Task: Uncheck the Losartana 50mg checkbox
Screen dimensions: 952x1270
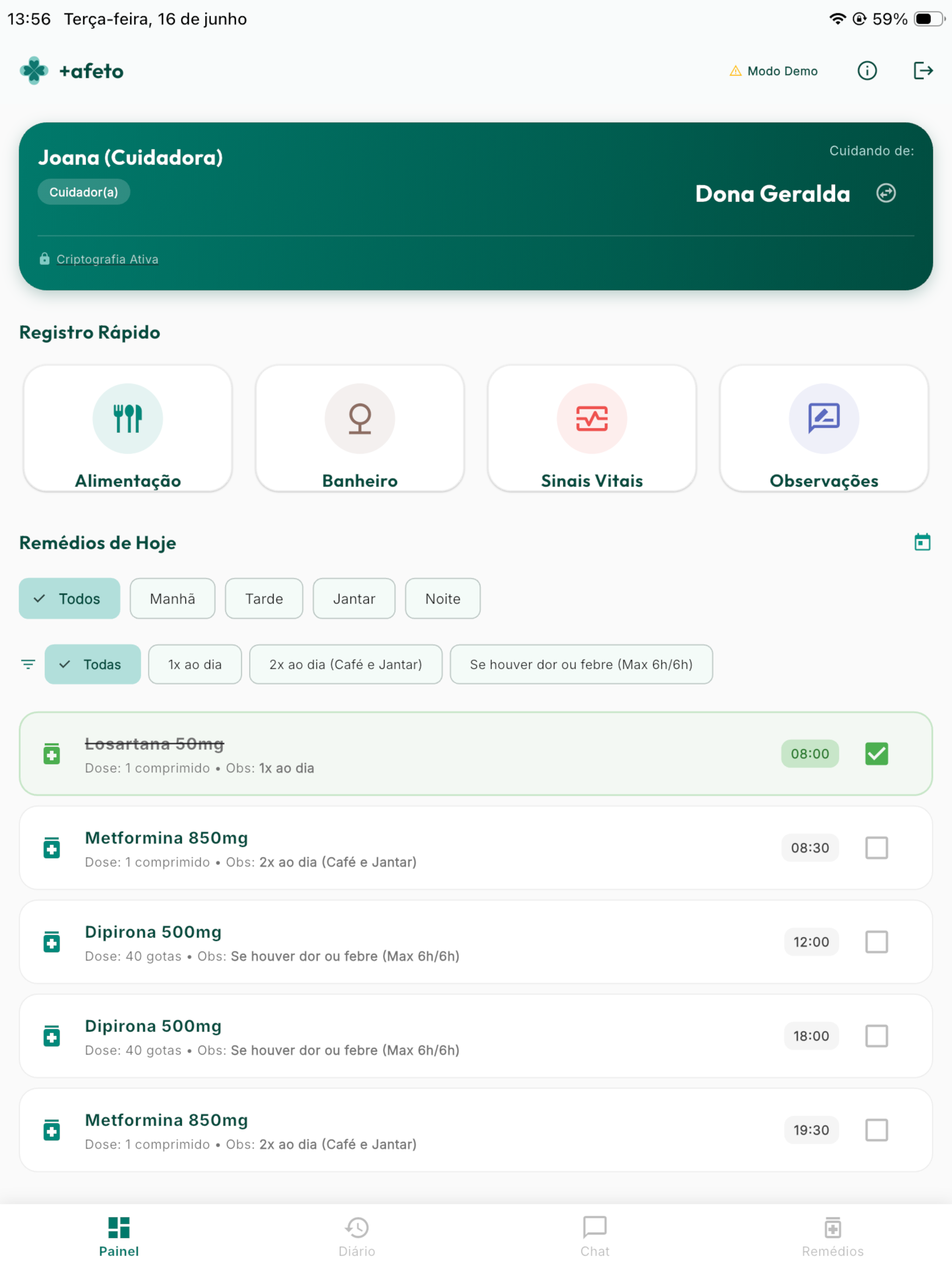Action: point(876,754)
